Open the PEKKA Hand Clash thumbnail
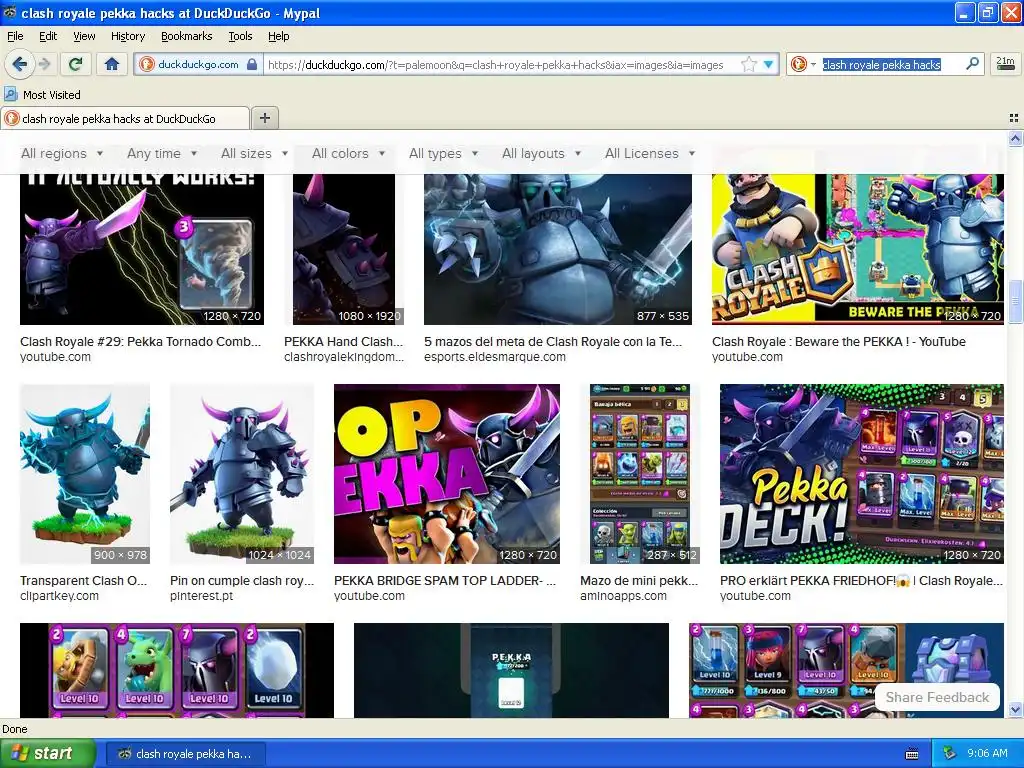This screenshot has height=768, width=1024. pos(344,249)
